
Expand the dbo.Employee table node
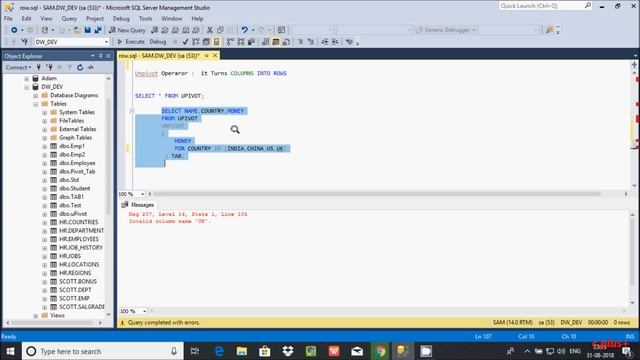[44, 163]
